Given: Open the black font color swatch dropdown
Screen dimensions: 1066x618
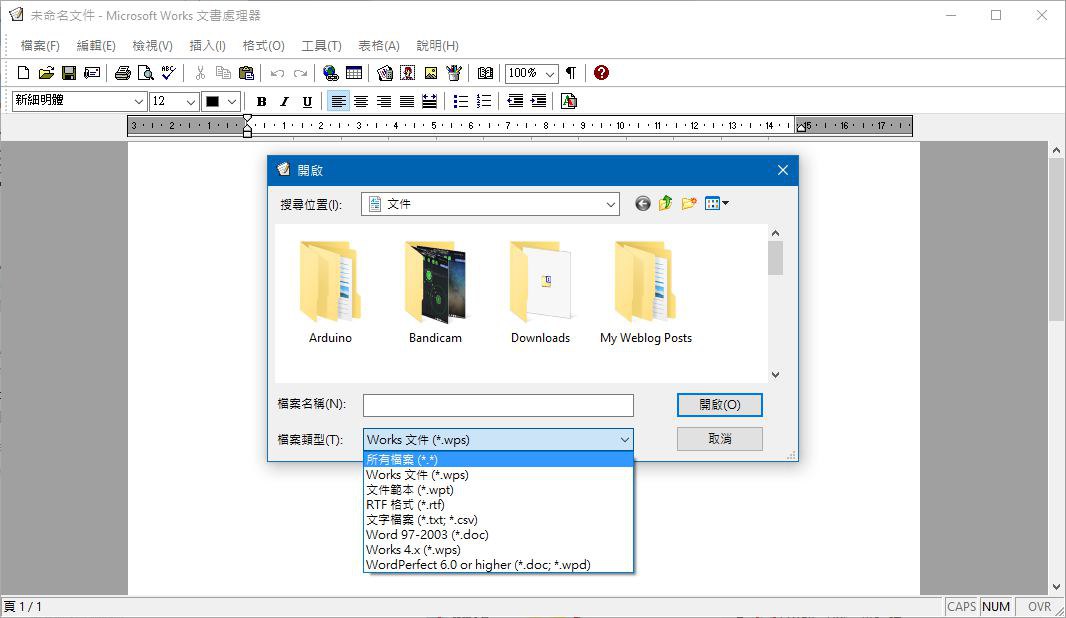Looking at the screenshot, I should (231, 101).
